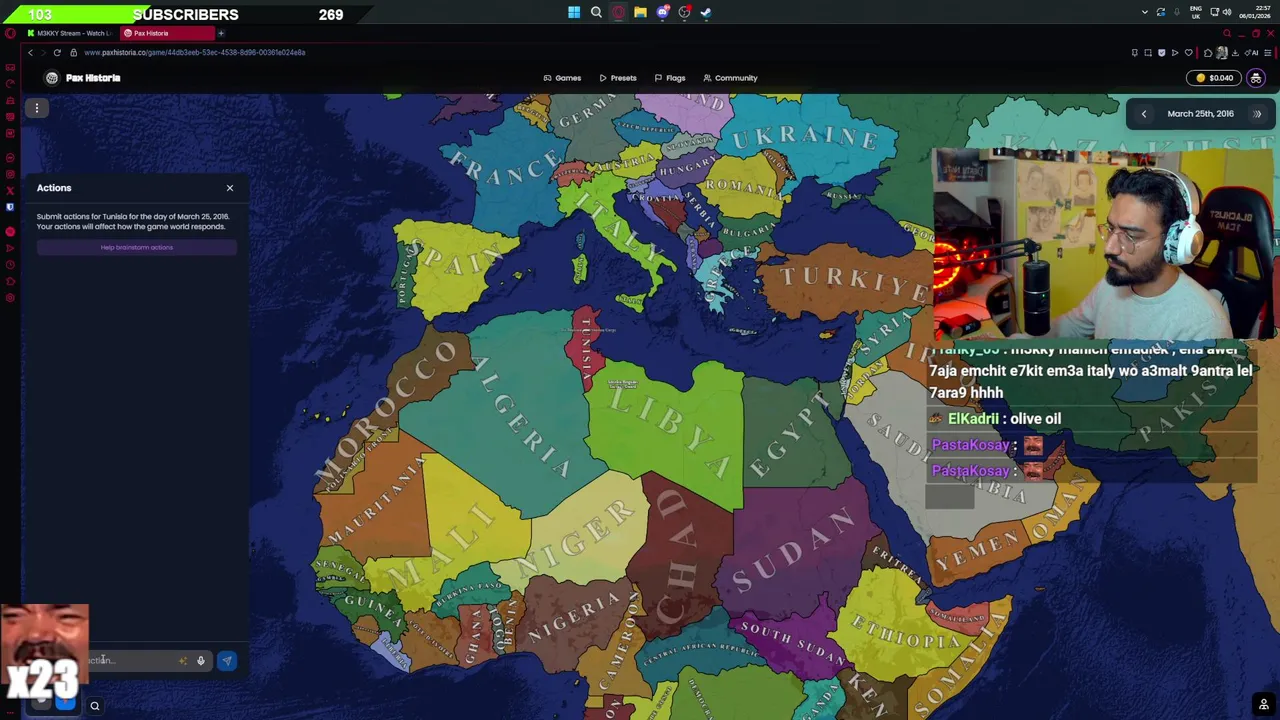Click the paxhistoria.co address bar
1280x720 pixels.
pos(195,53)
